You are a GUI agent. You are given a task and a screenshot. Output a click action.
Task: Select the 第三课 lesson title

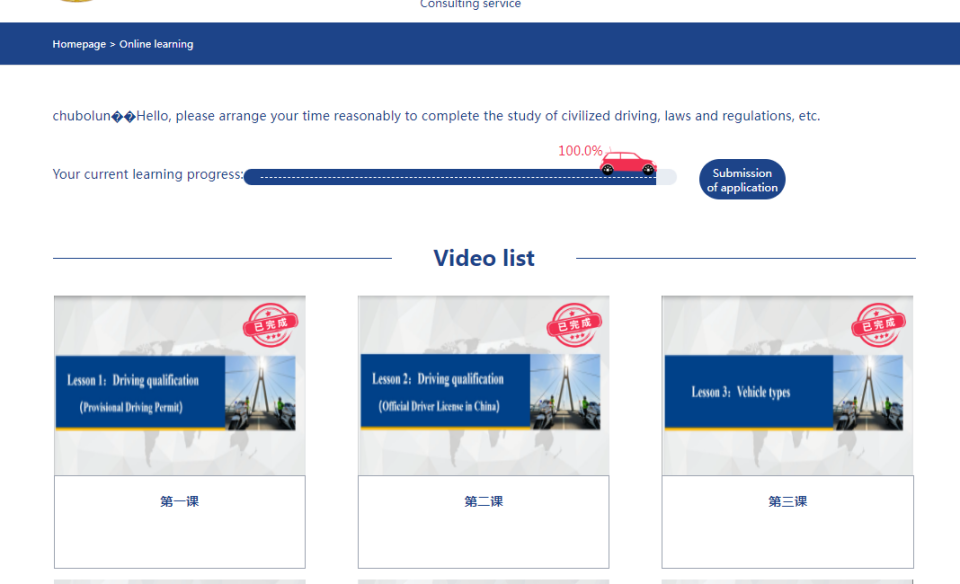(x=787, y=501)
